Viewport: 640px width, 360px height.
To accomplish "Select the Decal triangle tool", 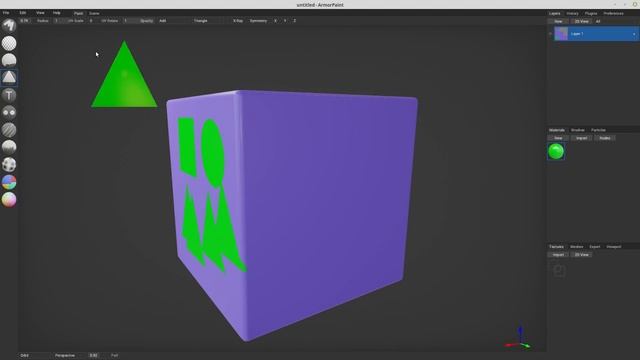I will 9,78.
